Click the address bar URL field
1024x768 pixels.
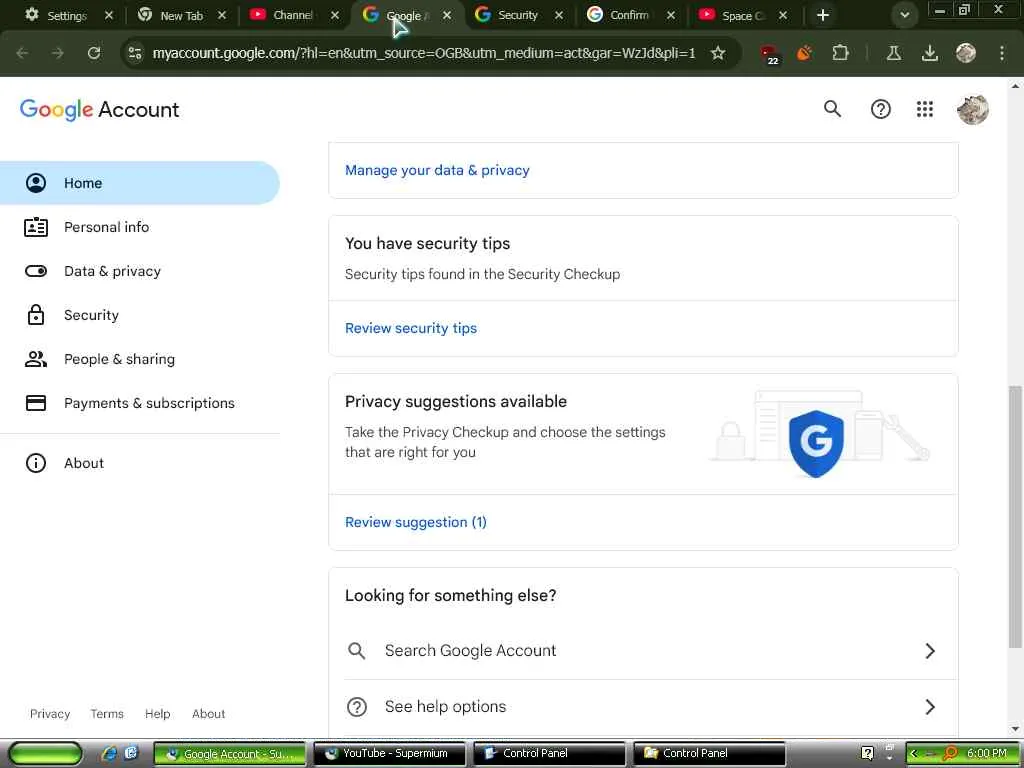[x=424, y=53]
